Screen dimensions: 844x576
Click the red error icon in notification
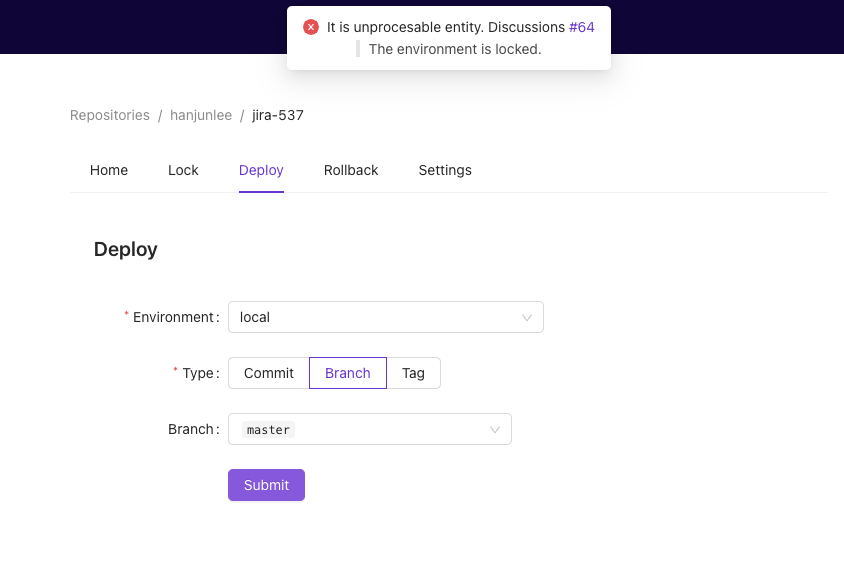tap(311, 27)
